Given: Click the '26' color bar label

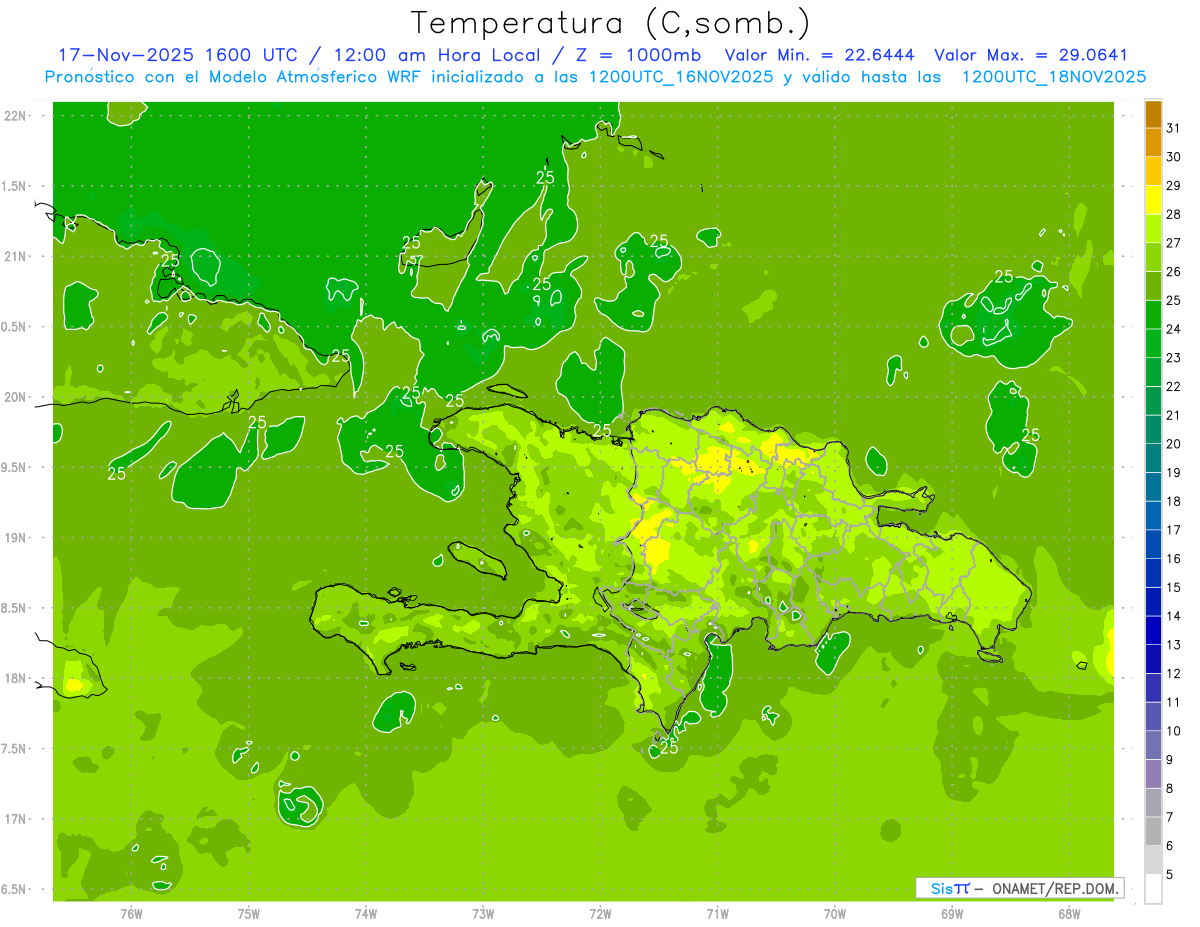Looking at the screenshot, I should [1173, 272].
